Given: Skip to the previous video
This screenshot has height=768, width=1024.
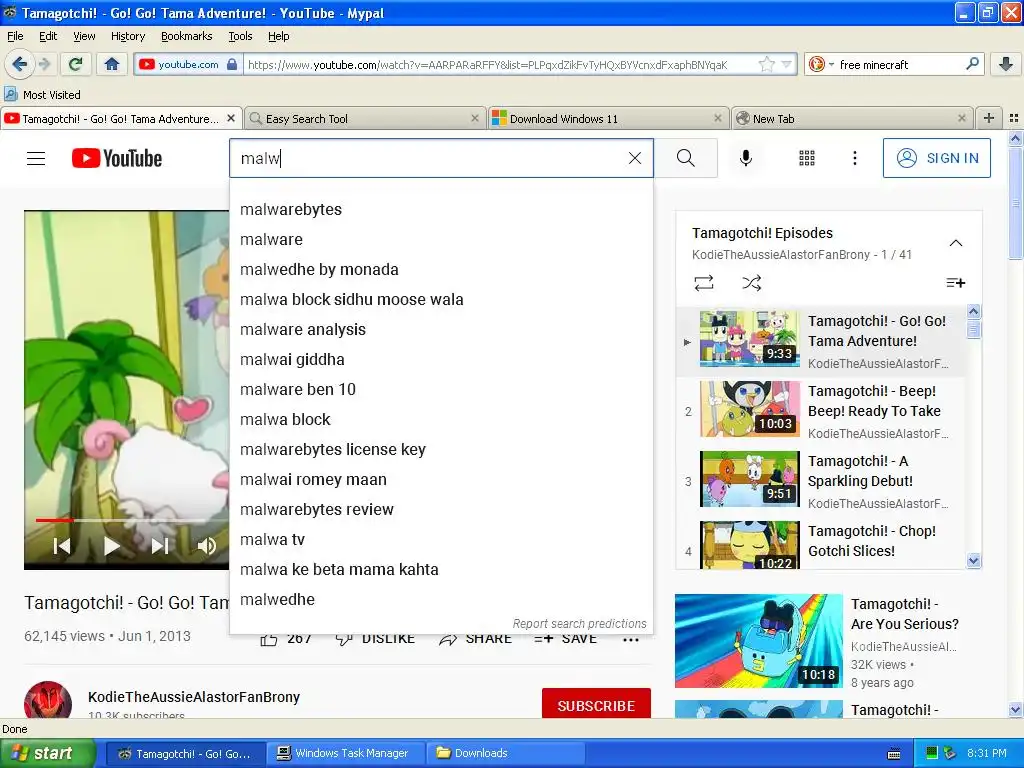Looking at the screenshot, I should click(61, 546).
